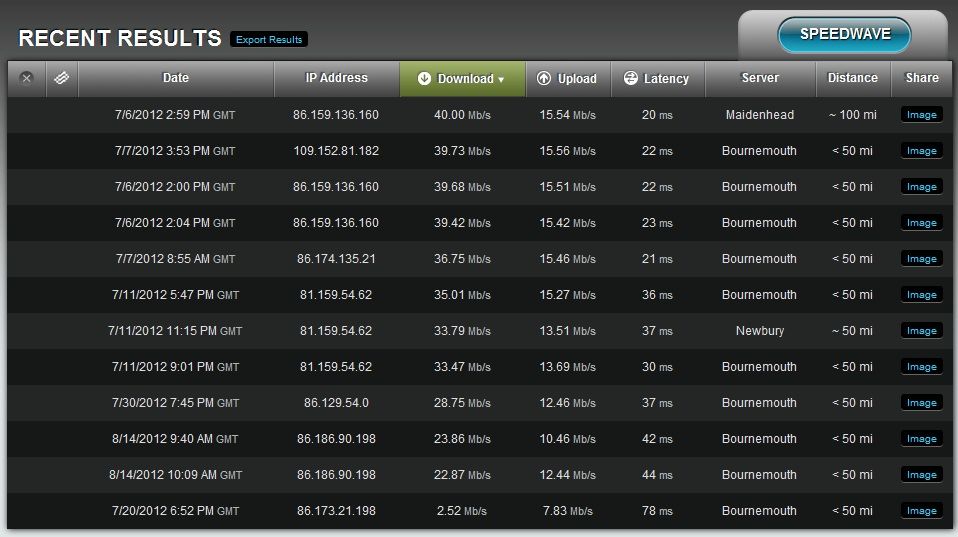
Task: Click Image link for Newbury result
Action: 921,331
